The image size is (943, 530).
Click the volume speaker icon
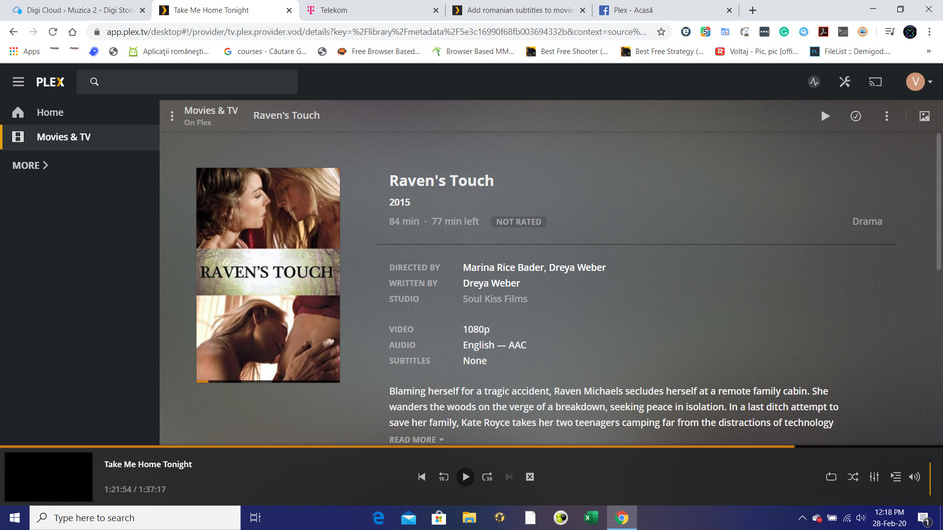(915, 477)
